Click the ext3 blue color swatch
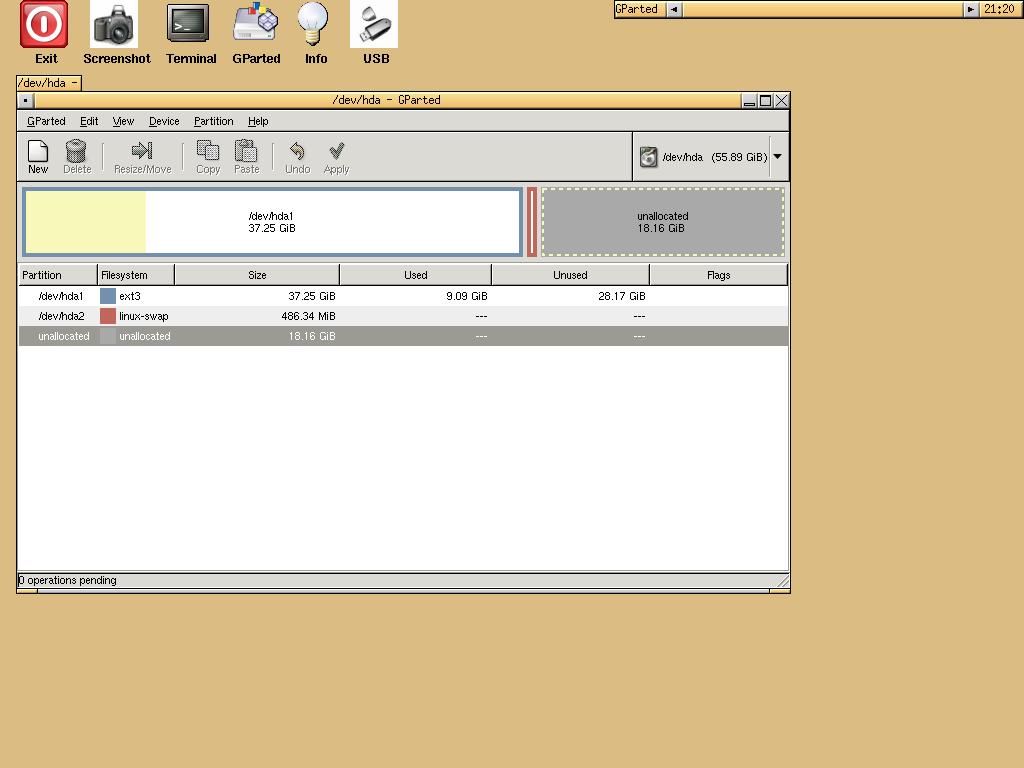 108,296
